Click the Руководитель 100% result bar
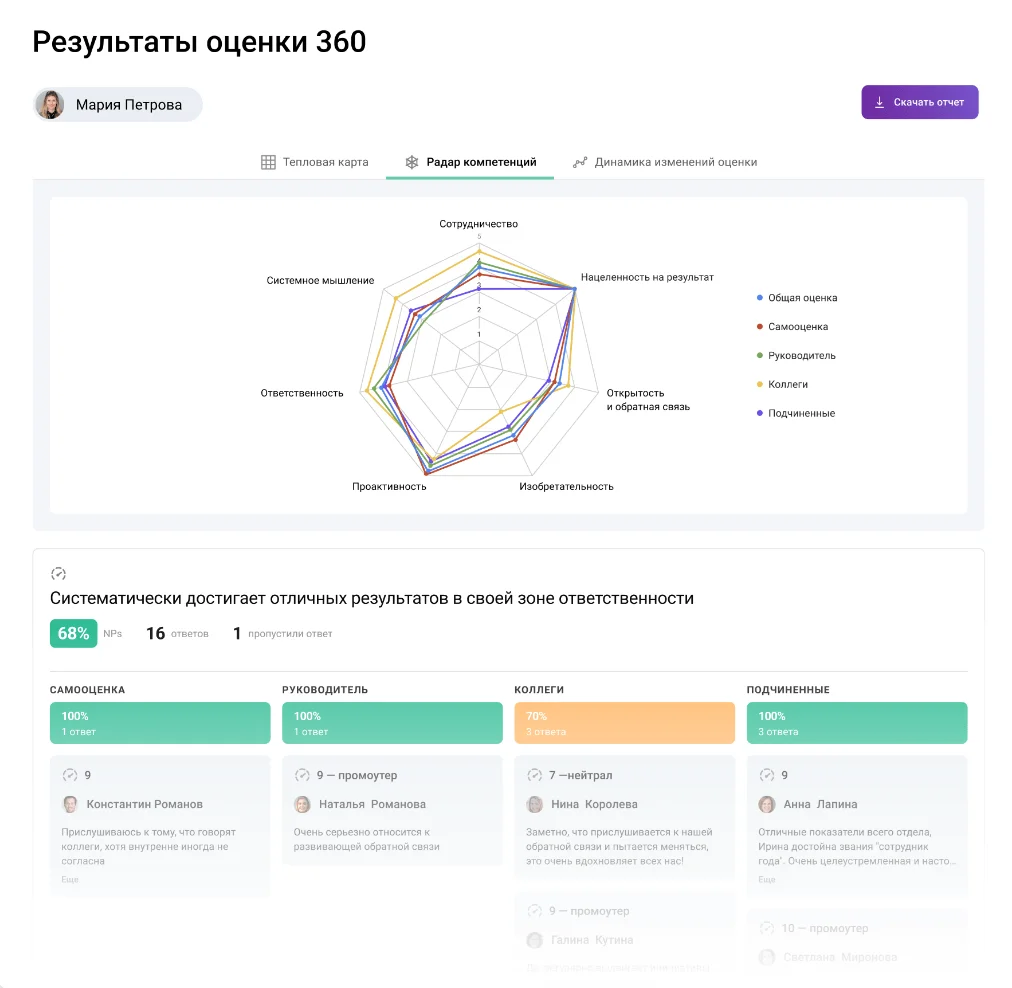The height and width of the screenshot is (988, 1012). pyautogui.click(x=392, y=723)
